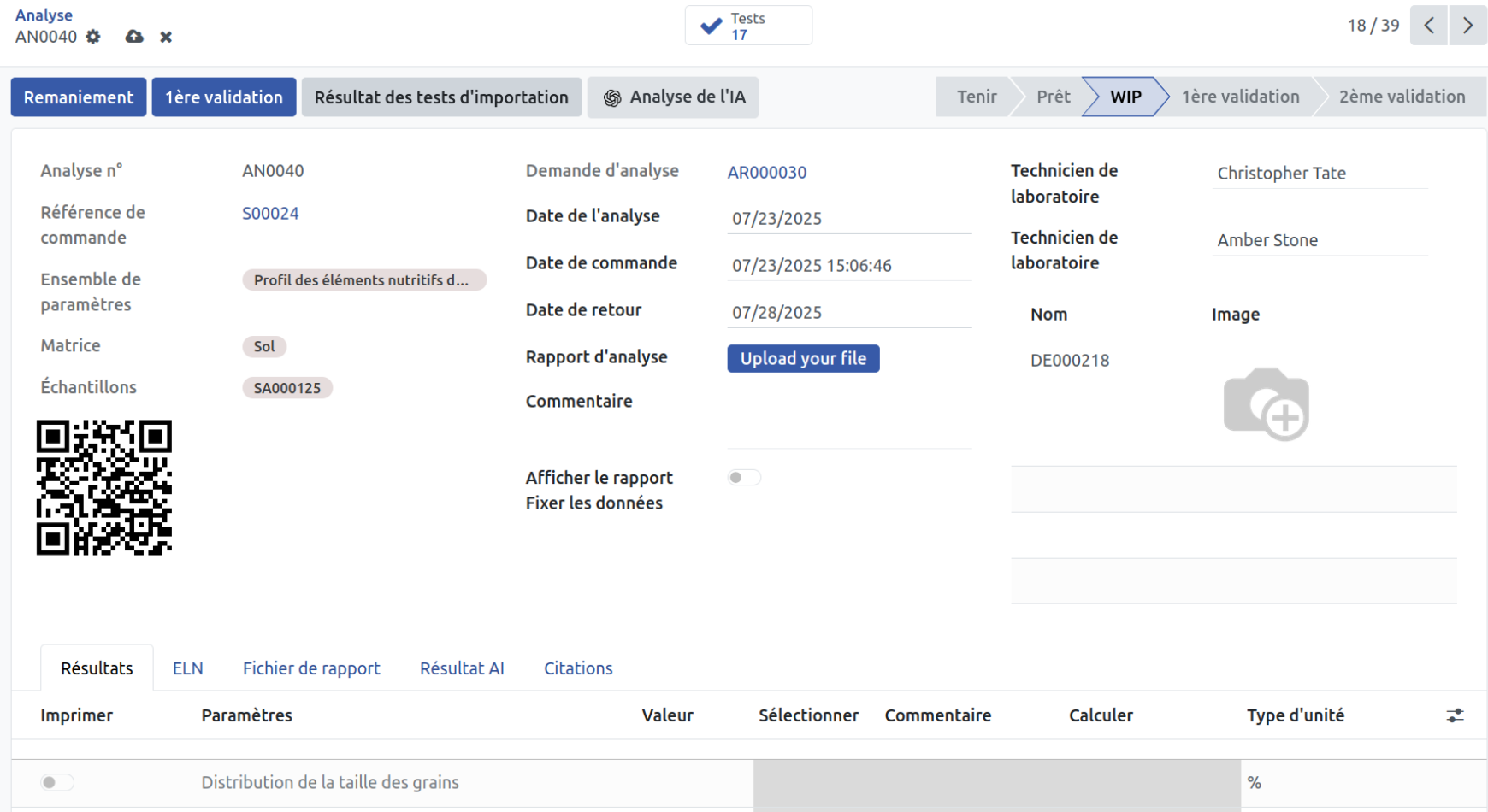Image resolution: width=1488 pixels, height=812 pixels.
Task: Click the 1ère validation action button
Action: click(224, 97)
